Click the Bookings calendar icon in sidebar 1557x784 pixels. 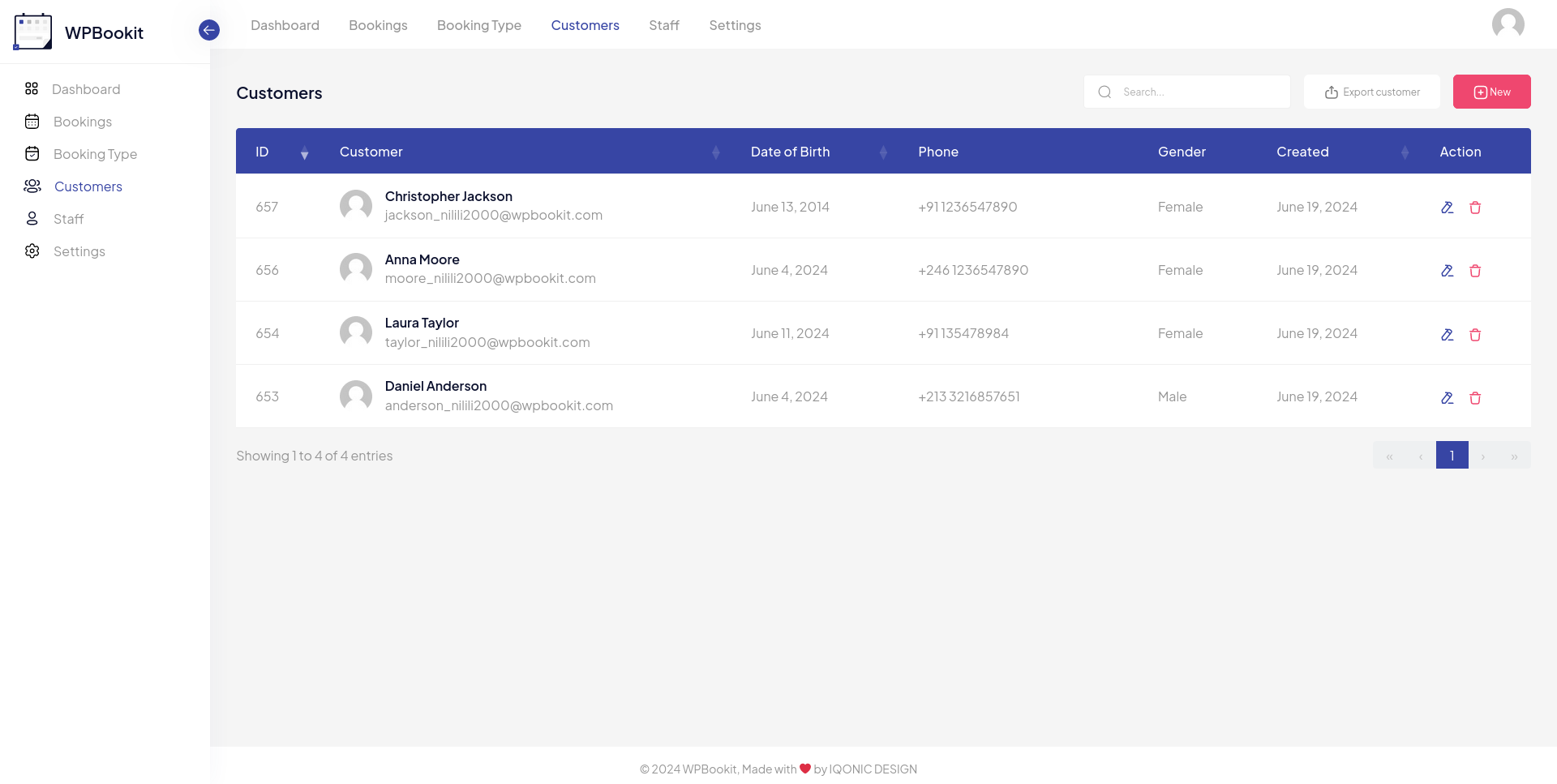pyautogui.click(x=32, y=122)
